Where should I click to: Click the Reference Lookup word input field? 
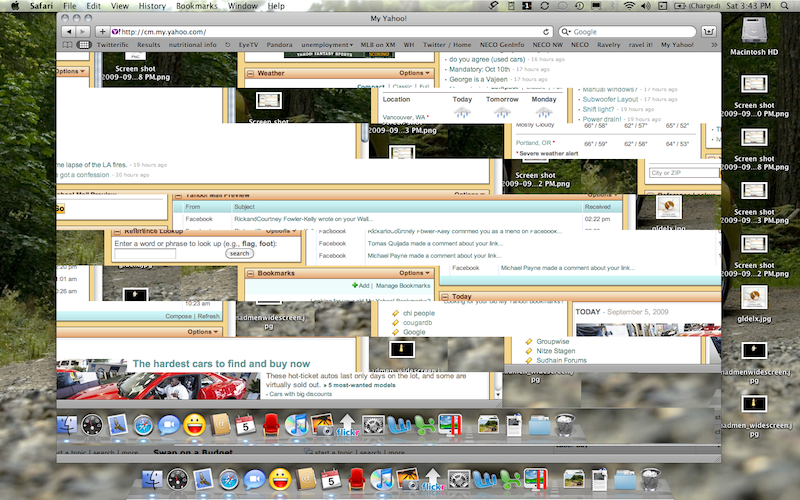click(x=145, y=254)
